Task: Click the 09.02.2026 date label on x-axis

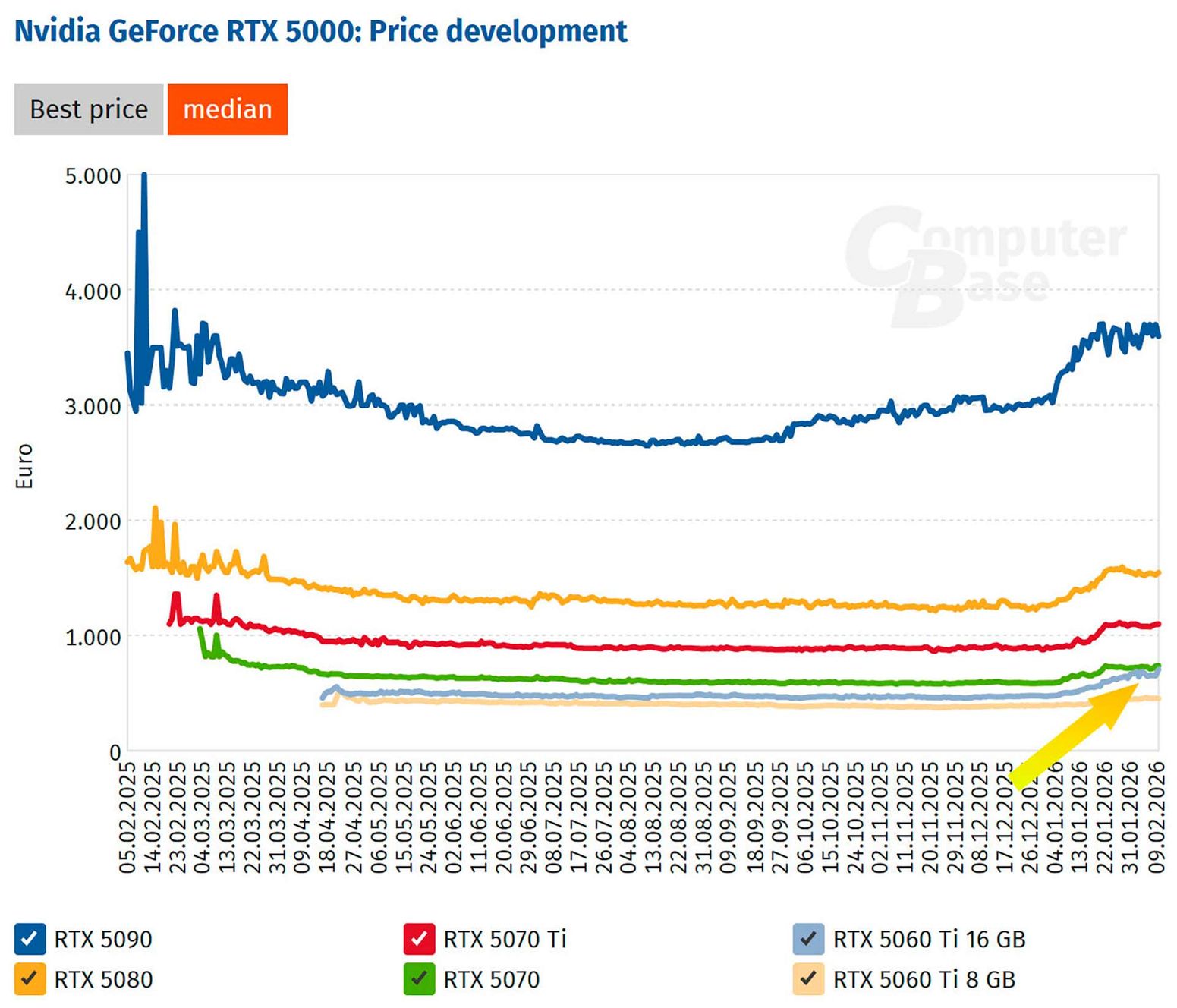Action: coord(1156,817)
